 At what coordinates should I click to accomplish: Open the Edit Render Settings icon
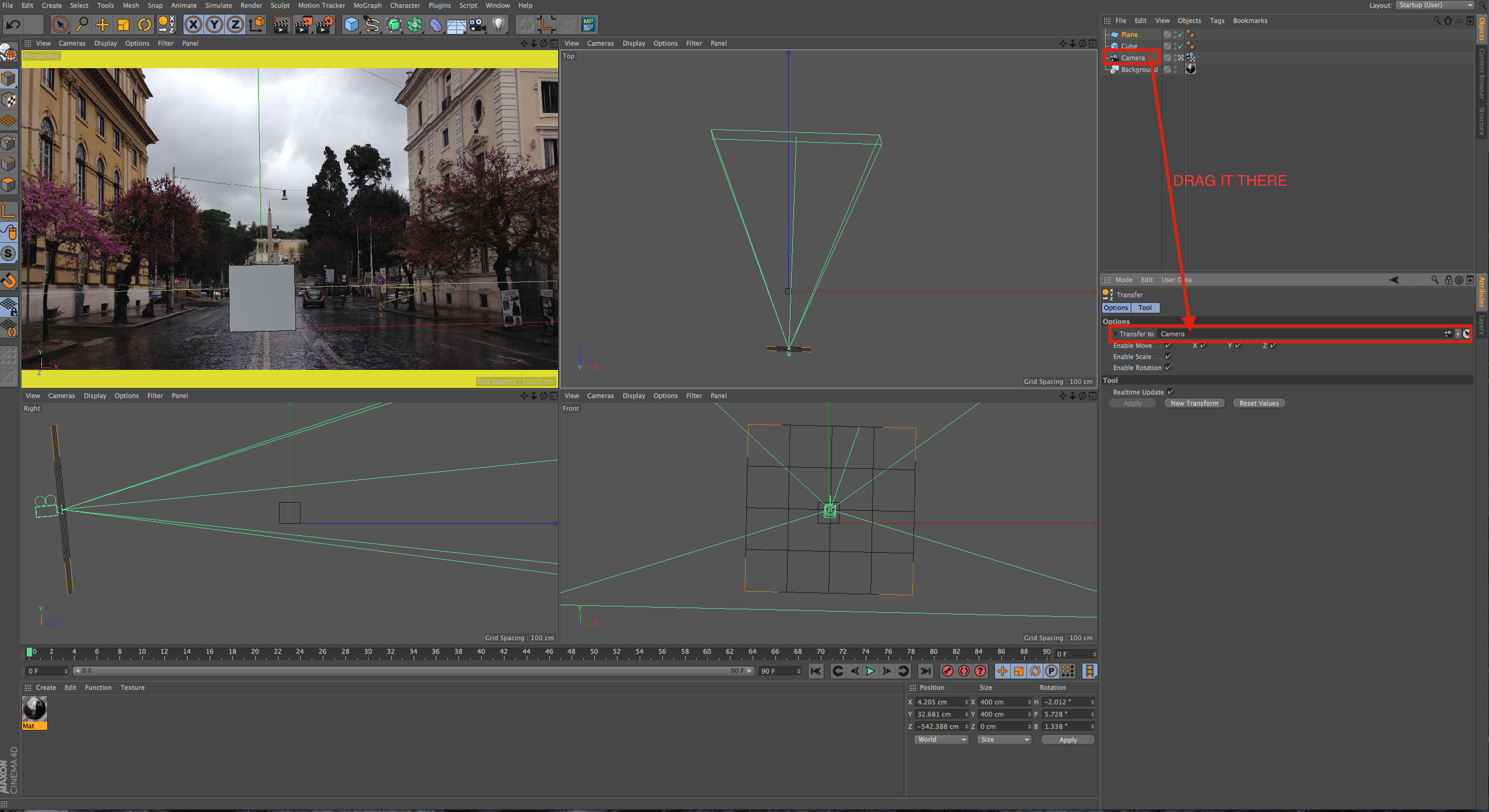point(324,24)
